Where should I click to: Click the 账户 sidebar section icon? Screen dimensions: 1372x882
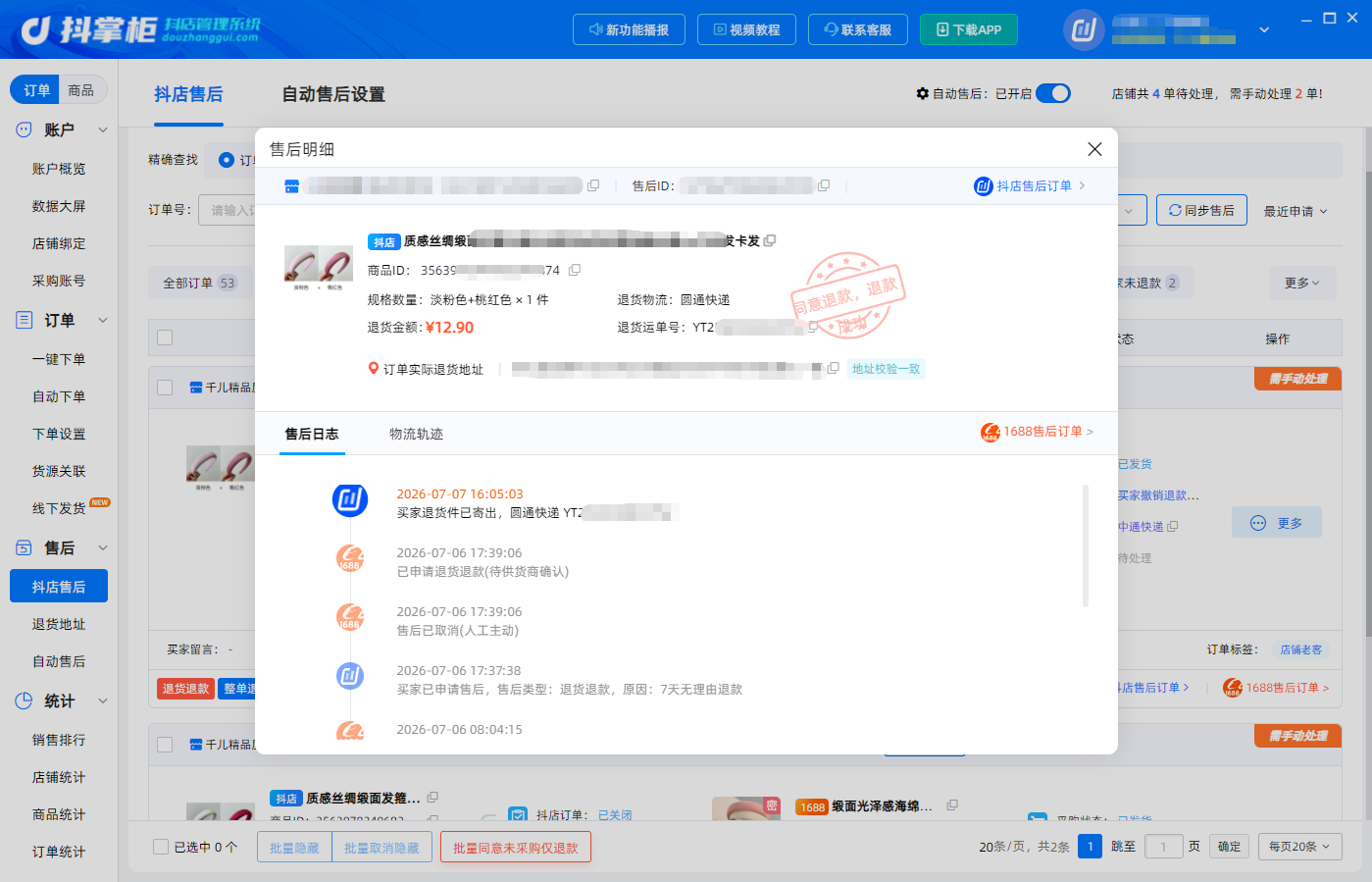coord(25,130)
